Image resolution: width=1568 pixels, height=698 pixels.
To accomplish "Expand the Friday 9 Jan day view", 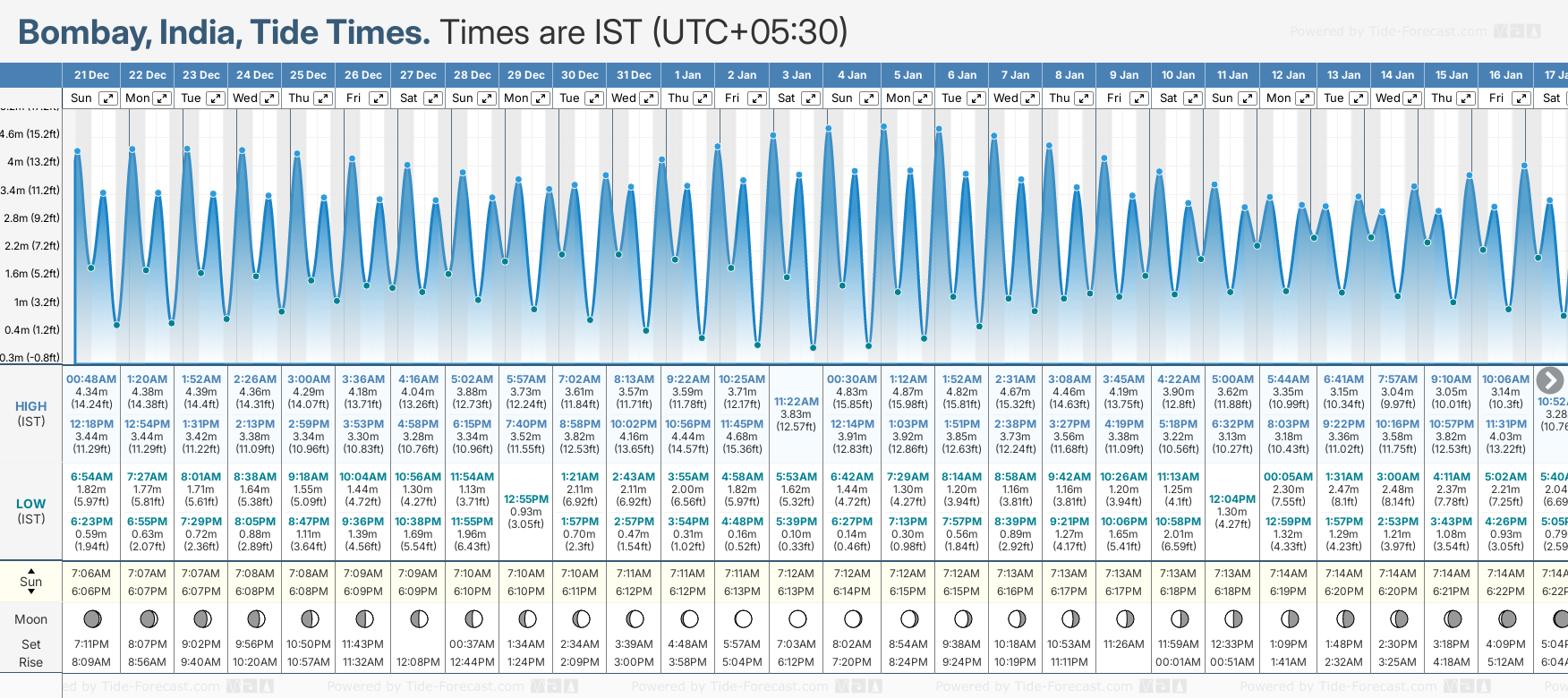I will coord(1138,98).
